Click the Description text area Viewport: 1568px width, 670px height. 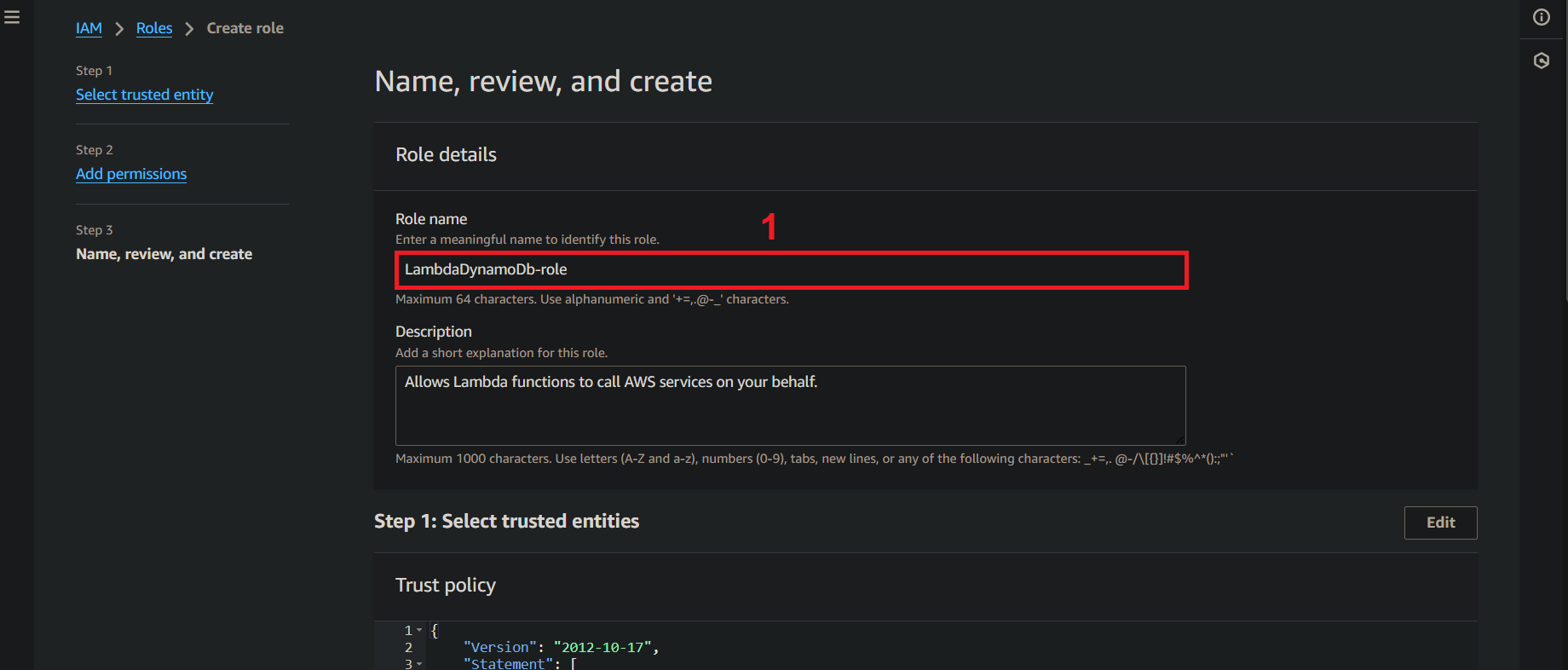click(791, 406)
